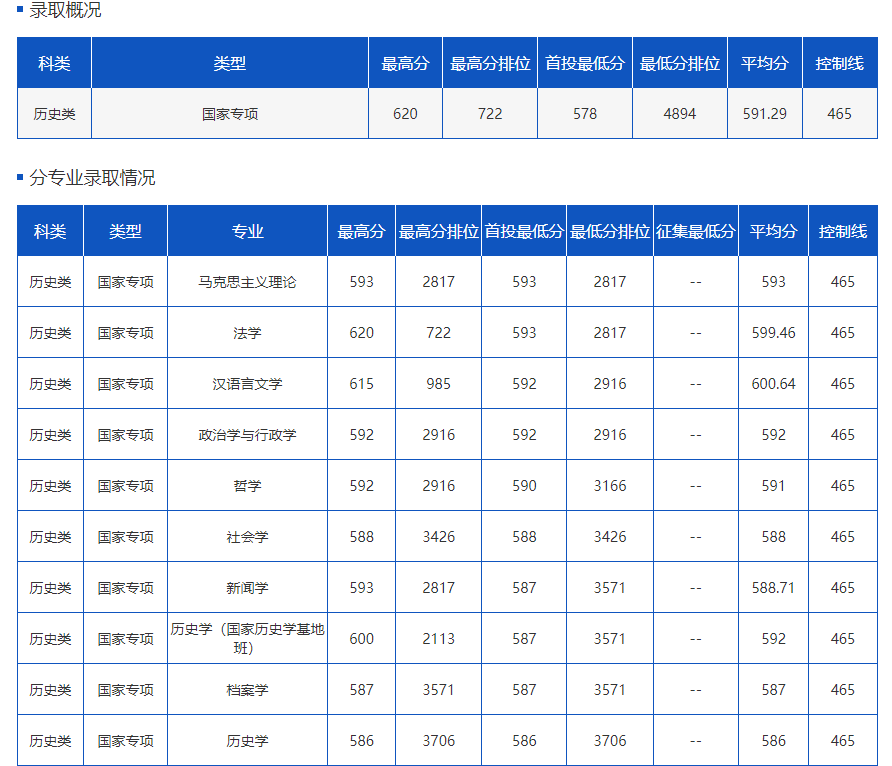Click highest score 615 in 汉语言文学 row
Viewport: 892px width, 766px height.
[x=361, y=384]
